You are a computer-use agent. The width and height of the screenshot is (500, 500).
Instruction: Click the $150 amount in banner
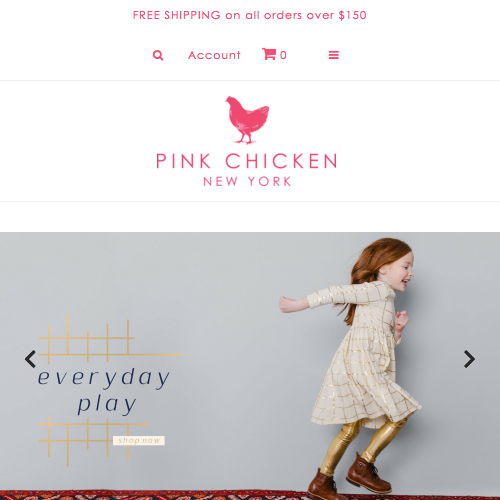tap(353, 15)
